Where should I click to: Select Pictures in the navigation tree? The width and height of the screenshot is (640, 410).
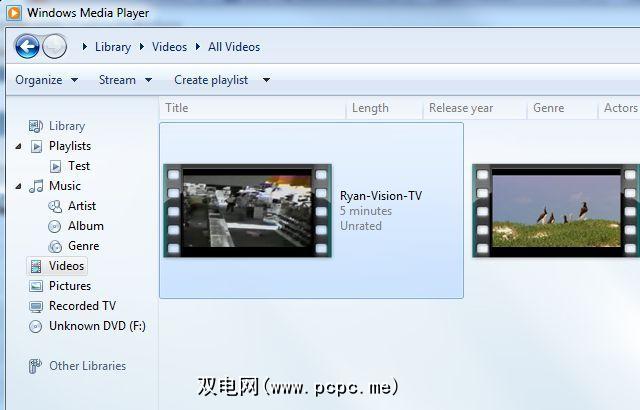coord(70,286)
